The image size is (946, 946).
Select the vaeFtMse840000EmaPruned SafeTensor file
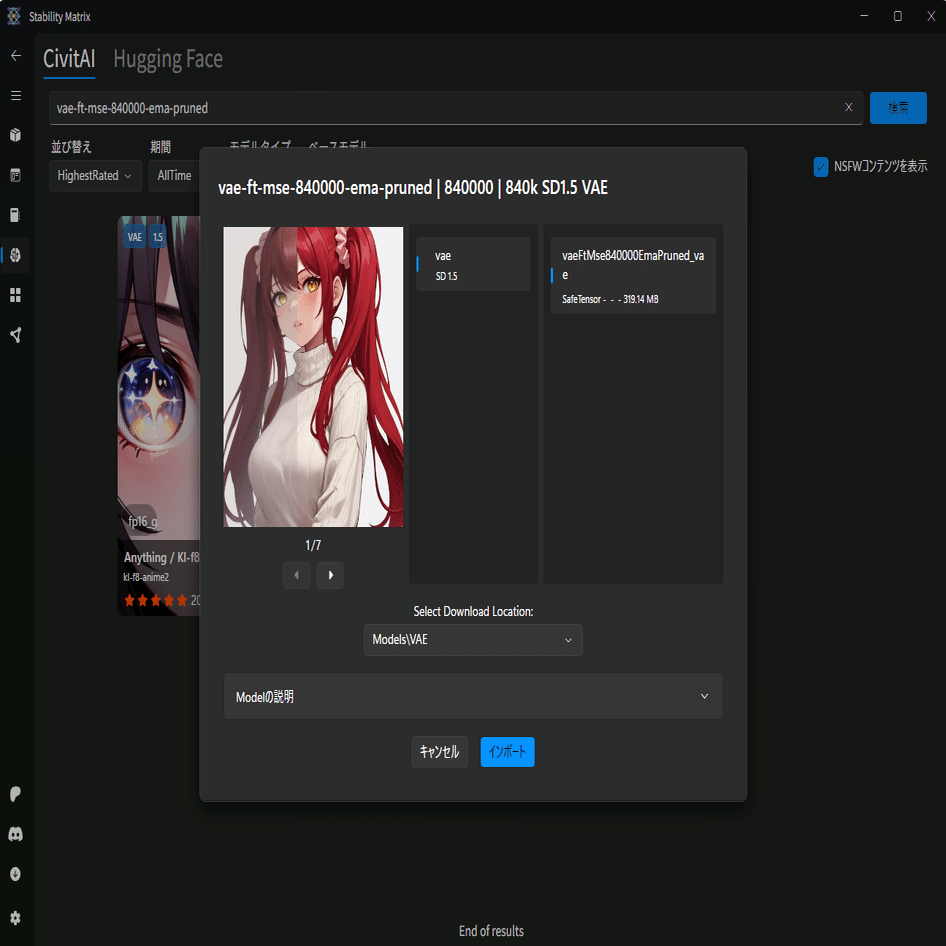[633, 276]
